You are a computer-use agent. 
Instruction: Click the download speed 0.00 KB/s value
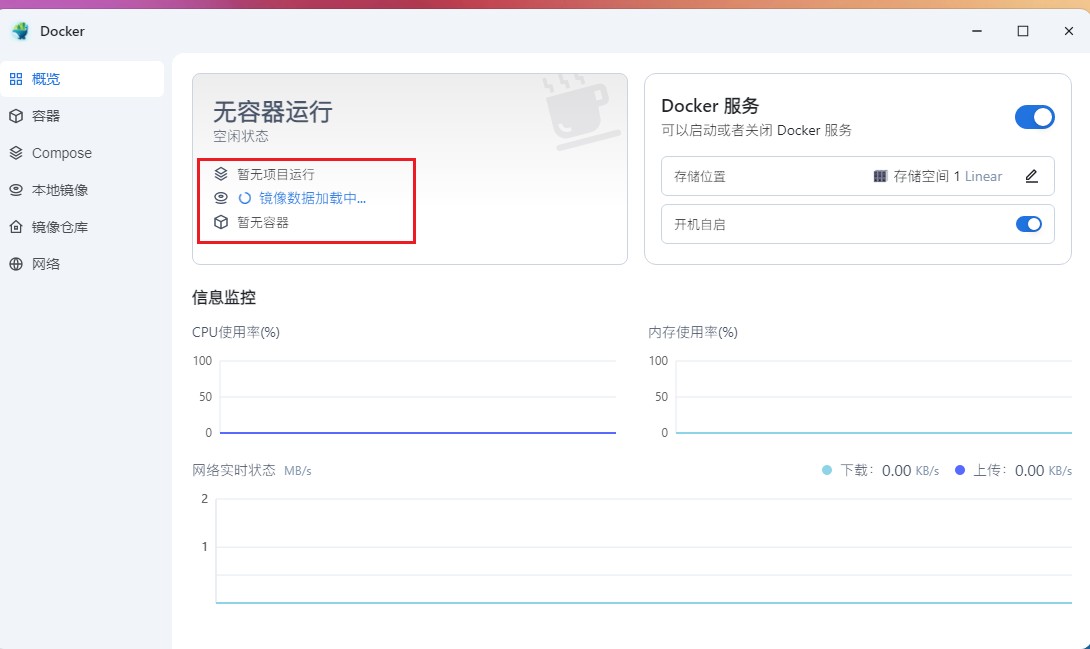pyautogui.click(x=911, y=470)
